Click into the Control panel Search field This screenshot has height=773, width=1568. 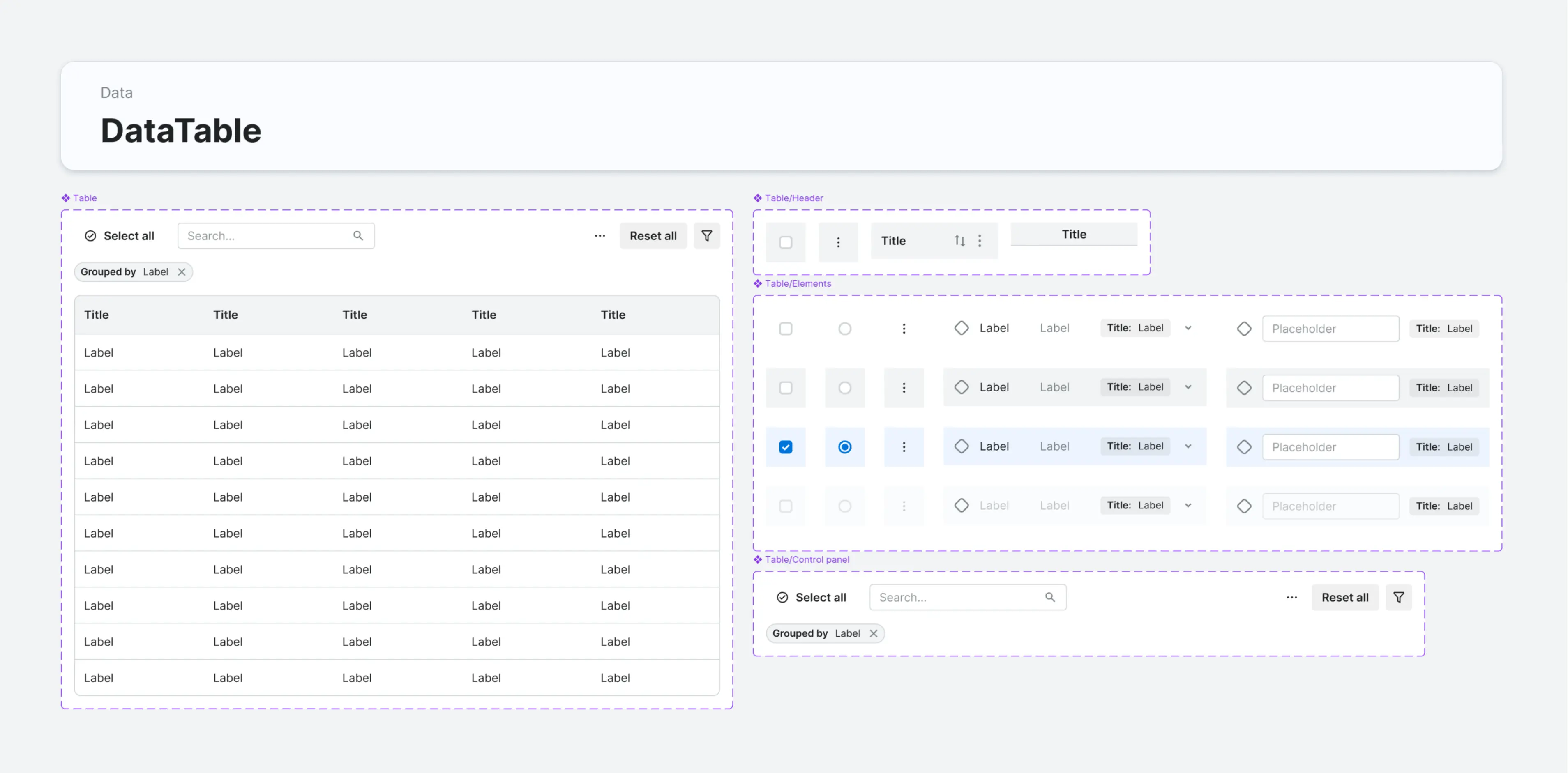click(968, 597)
